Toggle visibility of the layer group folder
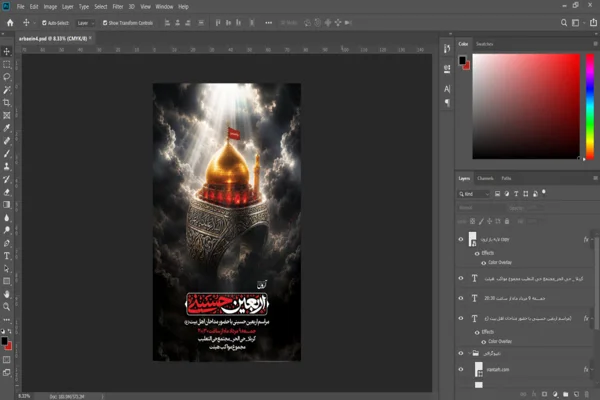 pyautogui.click(x=461, y=353)
